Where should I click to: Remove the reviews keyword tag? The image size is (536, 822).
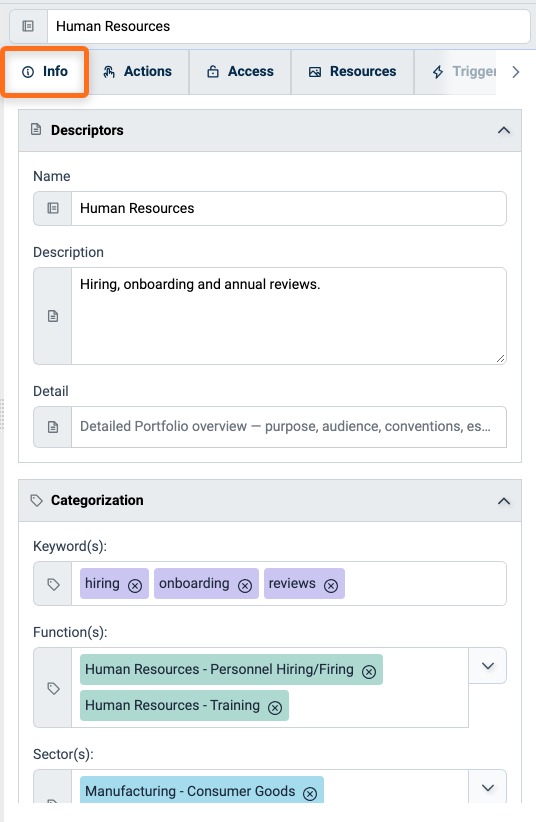331,586
